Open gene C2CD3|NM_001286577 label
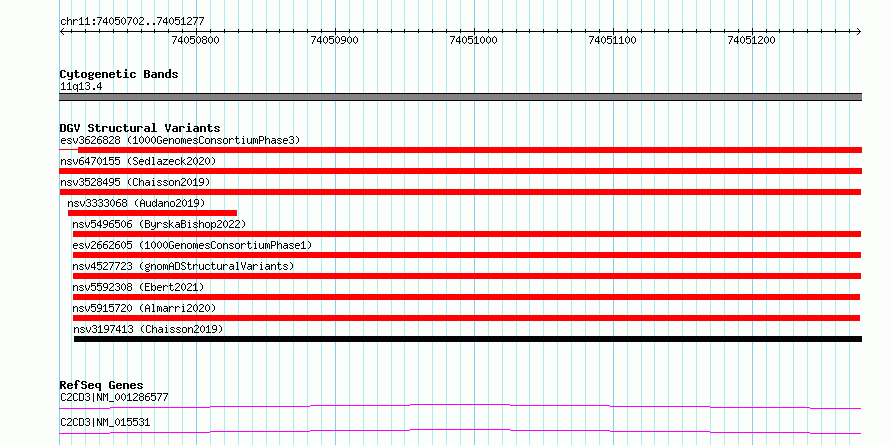The width and height of the screenshot is (890, 445). (x=114, y=397)
